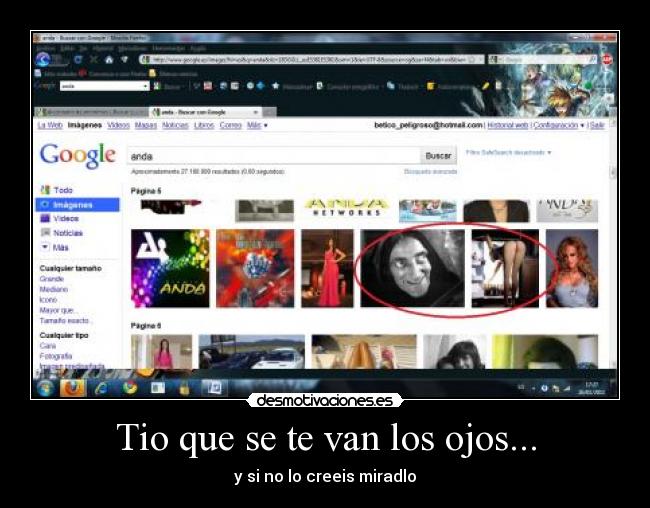Image resolution: width=650 pixels, height=508 pixels.
Task: Open the Libros link
Action: click(x=204, y=125)
